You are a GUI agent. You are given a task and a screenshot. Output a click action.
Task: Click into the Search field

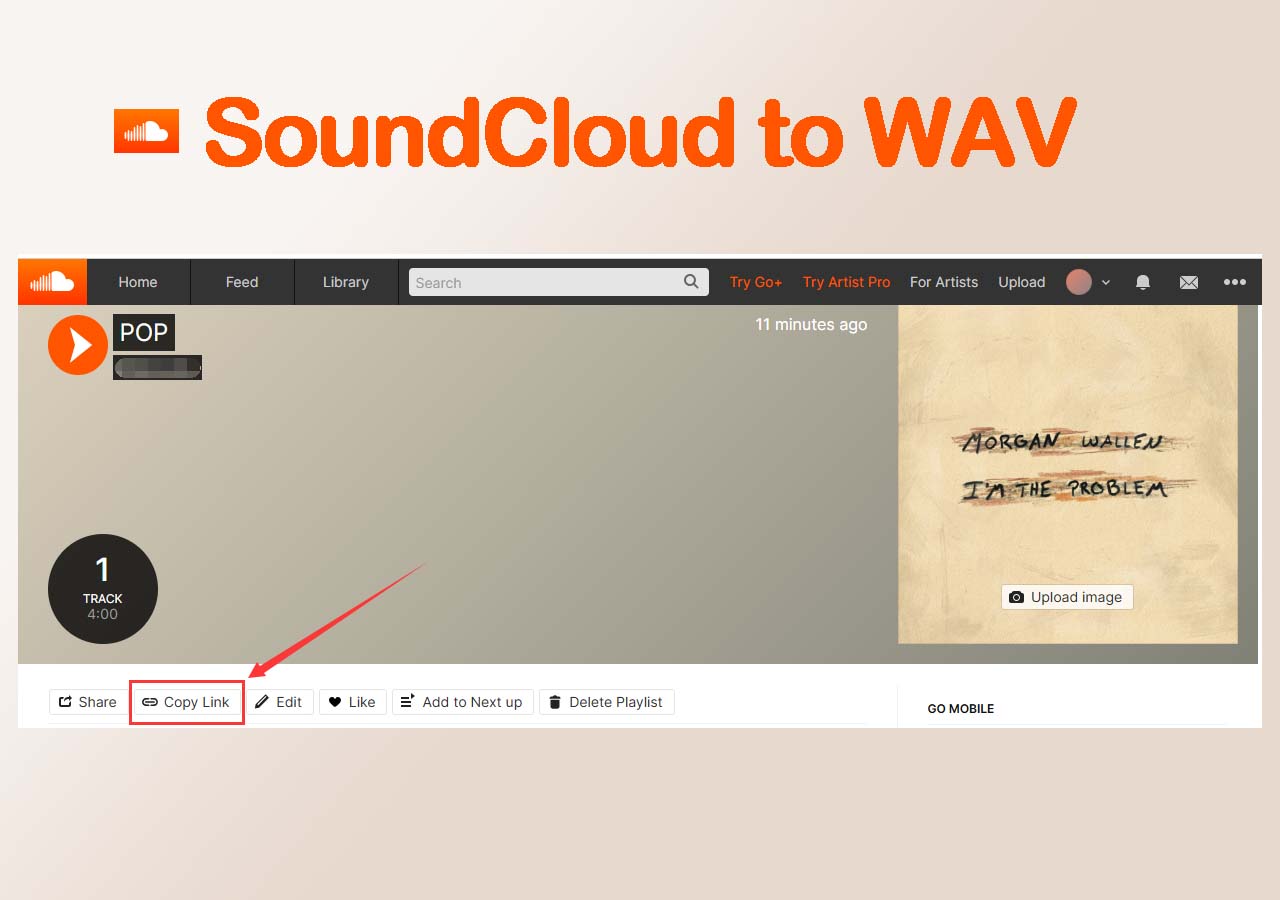(x=558, y=282)
